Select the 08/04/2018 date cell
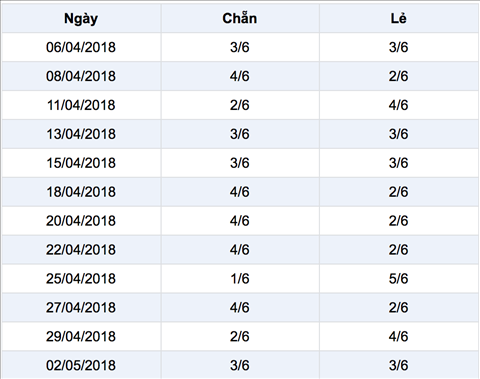Viewport: 480px width, 379px height. coord(81,76)
